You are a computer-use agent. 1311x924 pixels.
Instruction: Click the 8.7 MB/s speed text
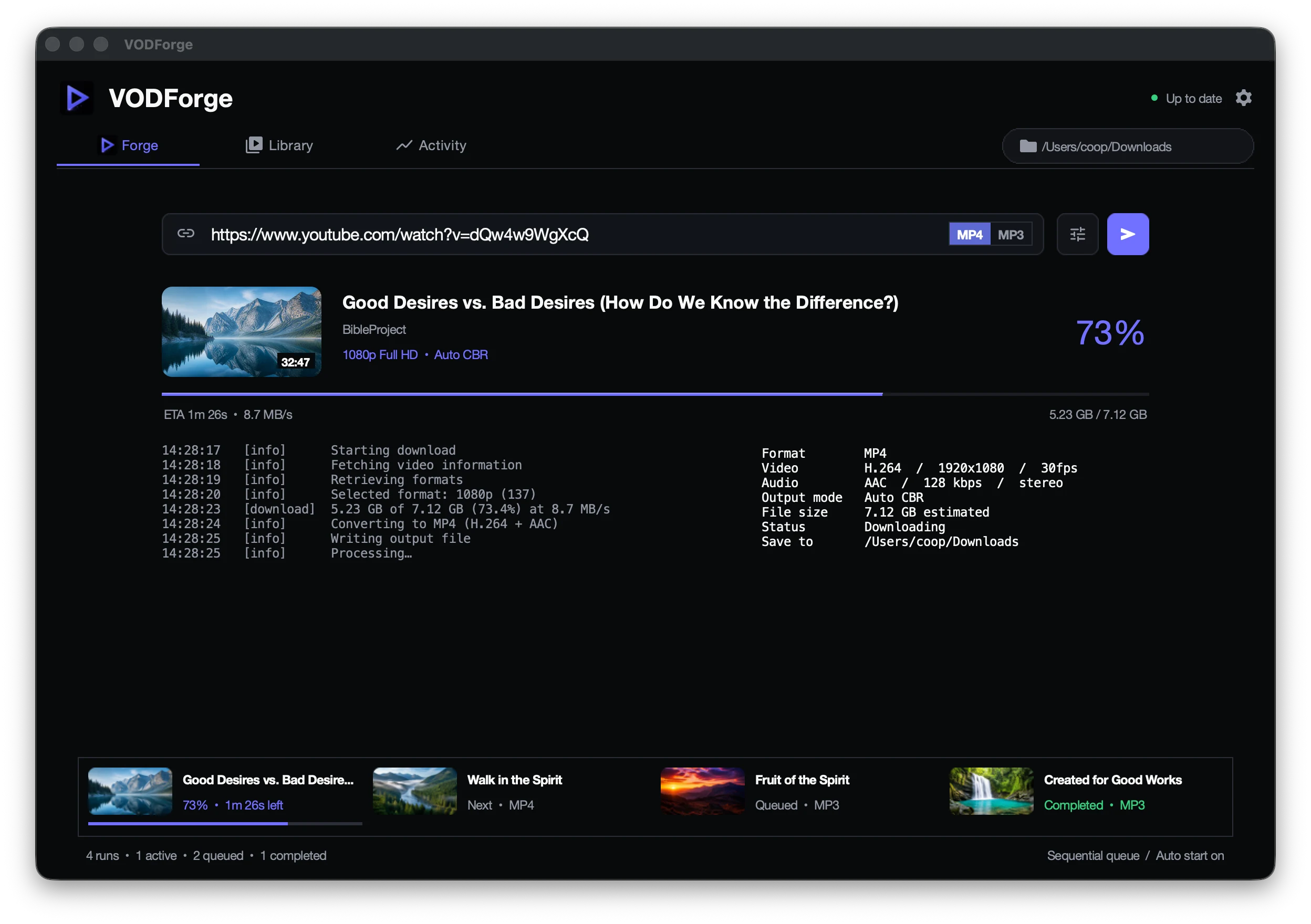(268, 414)
